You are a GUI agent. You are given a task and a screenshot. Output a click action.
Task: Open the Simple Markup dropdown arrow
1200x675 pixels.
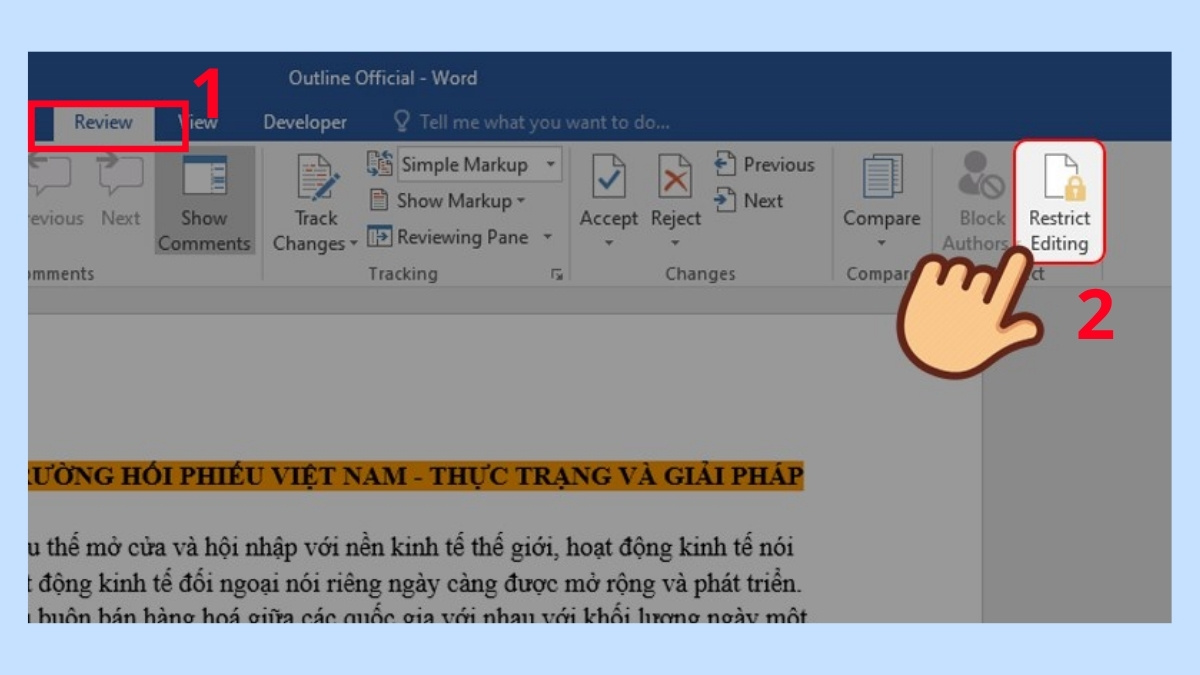(x=550, y=164)
